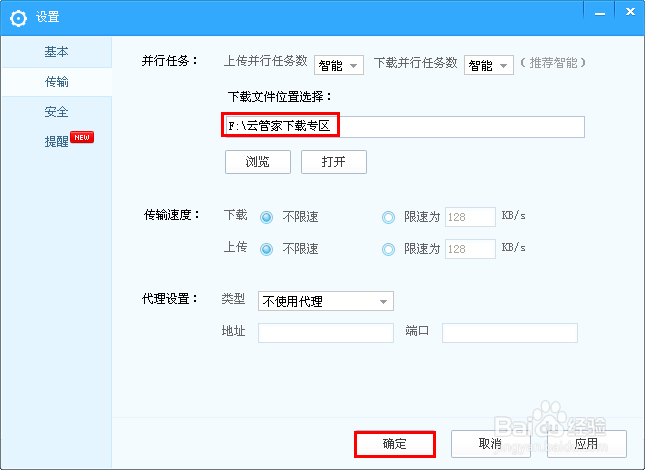Click the 应用 button
This screenshot has height=470, width=645.
click(x=587, y=444)
